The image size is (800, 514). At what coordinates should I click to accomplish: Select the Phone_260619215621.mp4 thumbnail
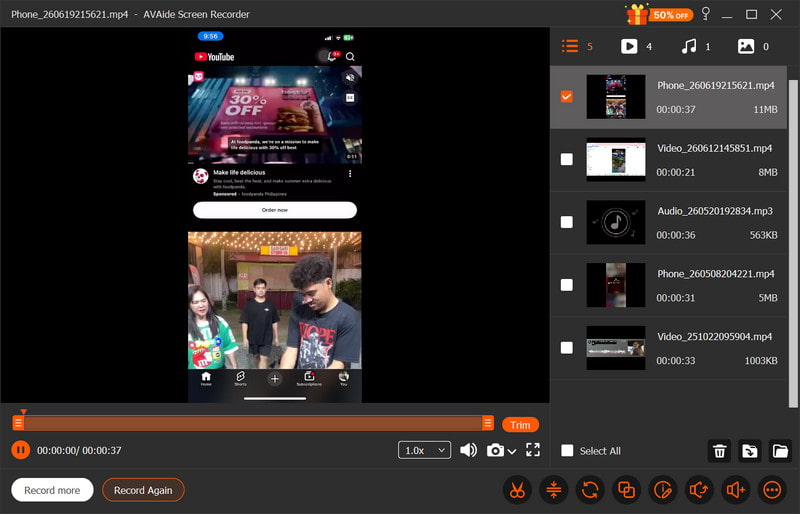[x=616, y=96]
